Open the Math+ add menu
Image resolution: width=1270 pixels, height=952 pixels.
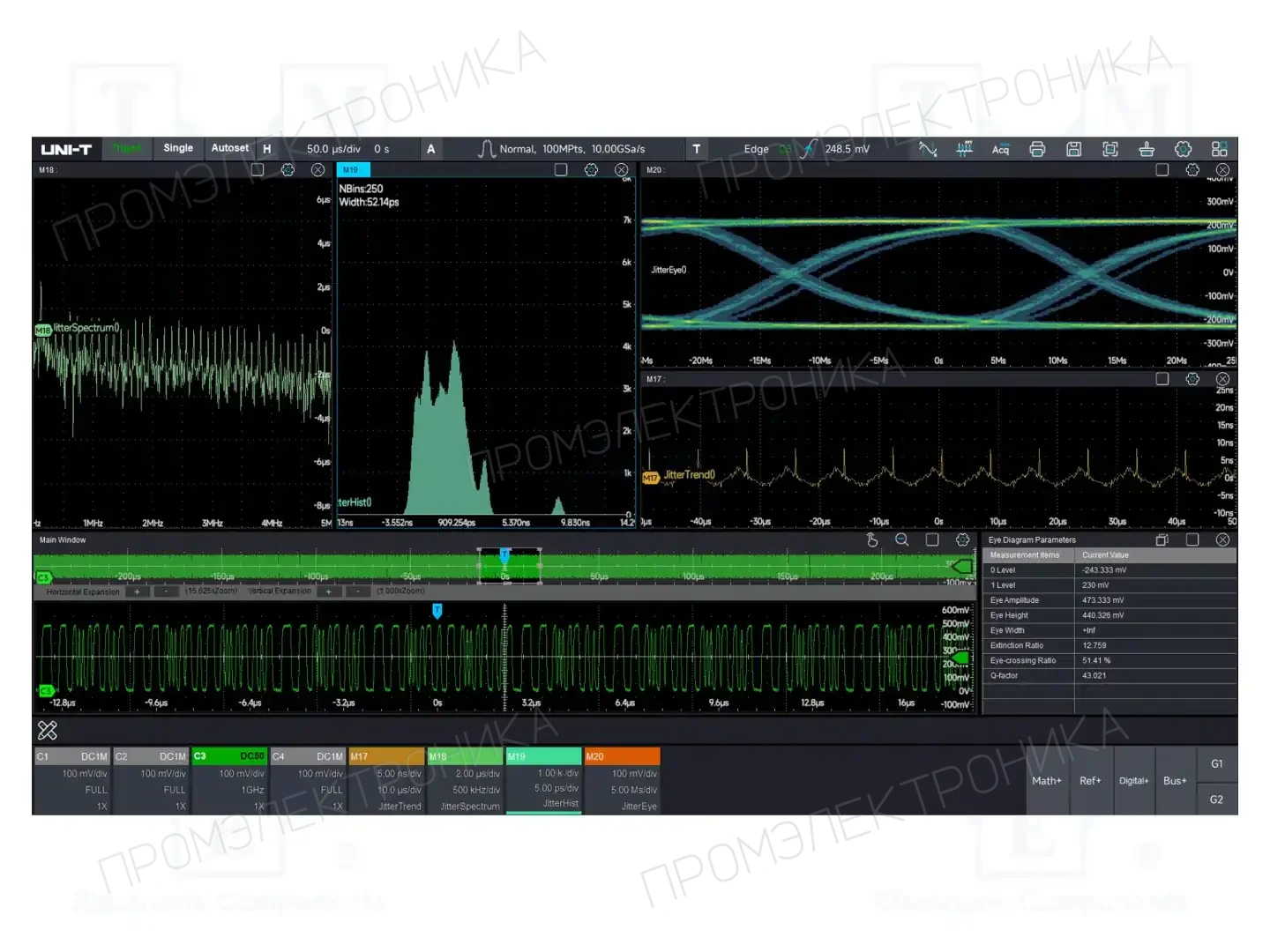coord(1047,780)
